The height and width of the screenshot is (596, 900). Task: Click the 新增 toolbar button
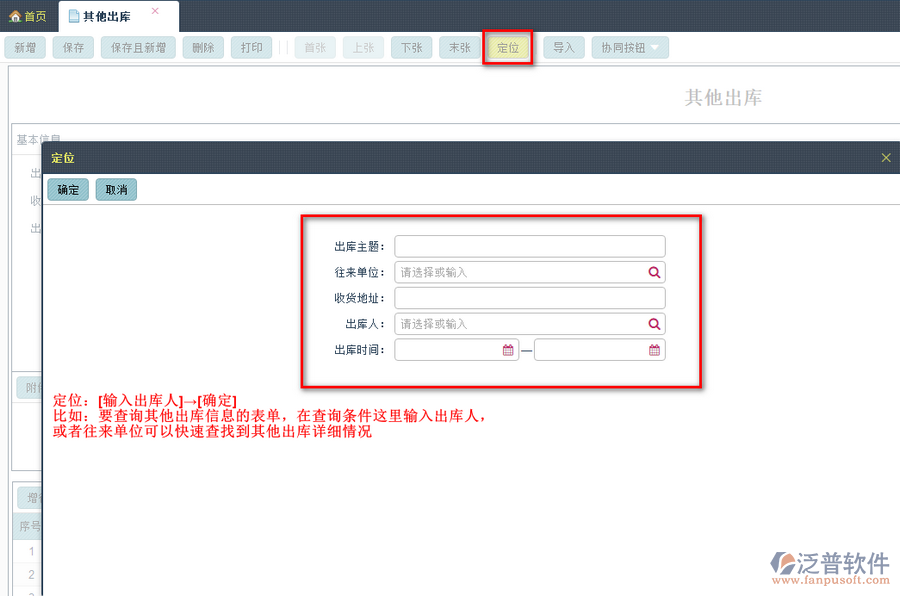[25, 48]
